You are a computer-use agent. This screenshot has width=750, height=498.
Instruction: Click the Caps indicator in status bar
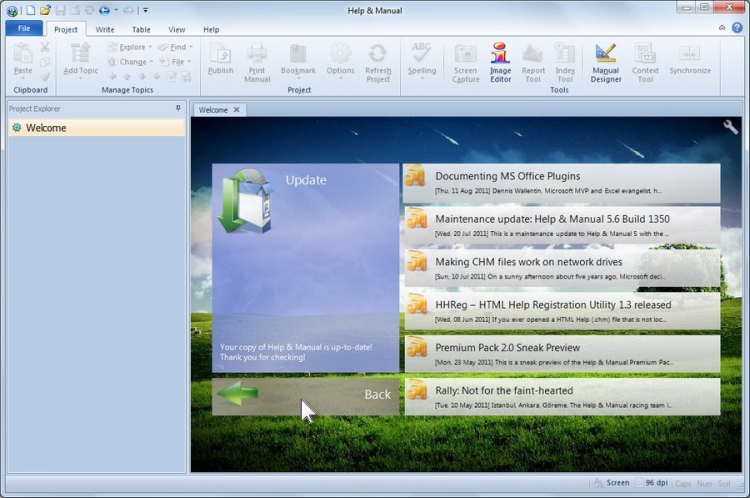tap(683, 484)
